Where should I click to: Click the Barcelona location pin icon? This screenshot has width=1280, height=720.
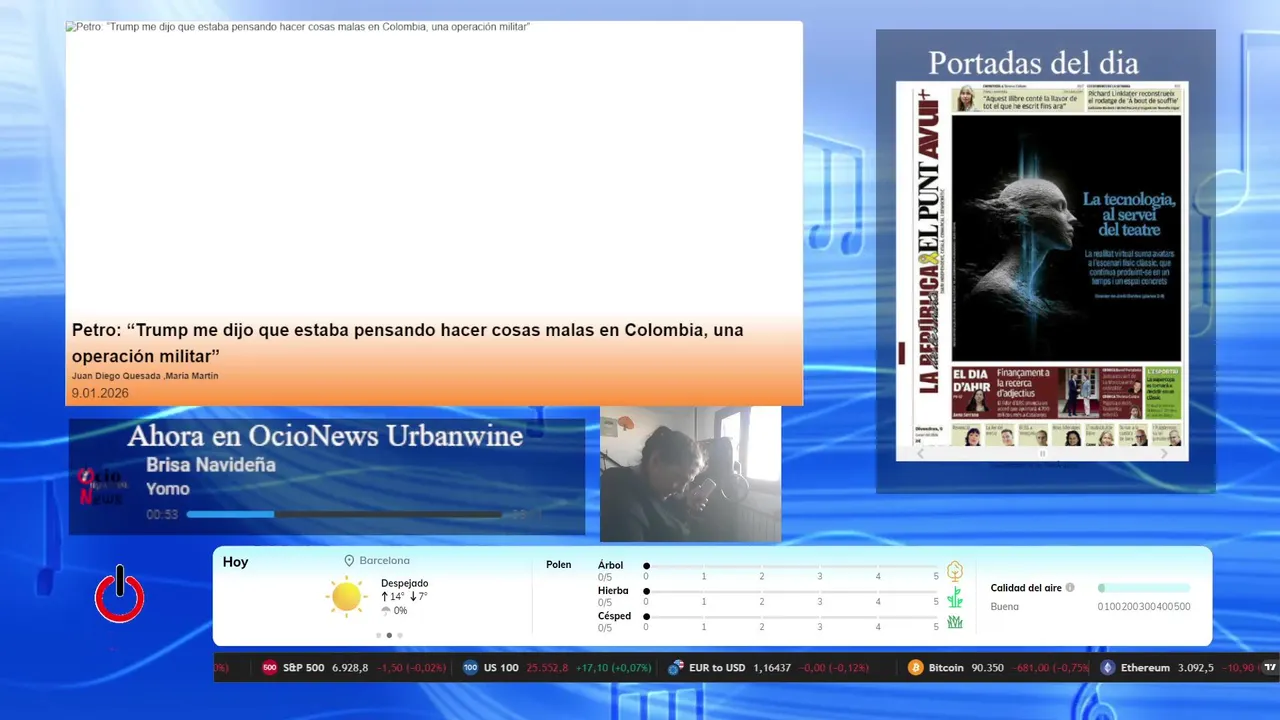pos(349,561)
